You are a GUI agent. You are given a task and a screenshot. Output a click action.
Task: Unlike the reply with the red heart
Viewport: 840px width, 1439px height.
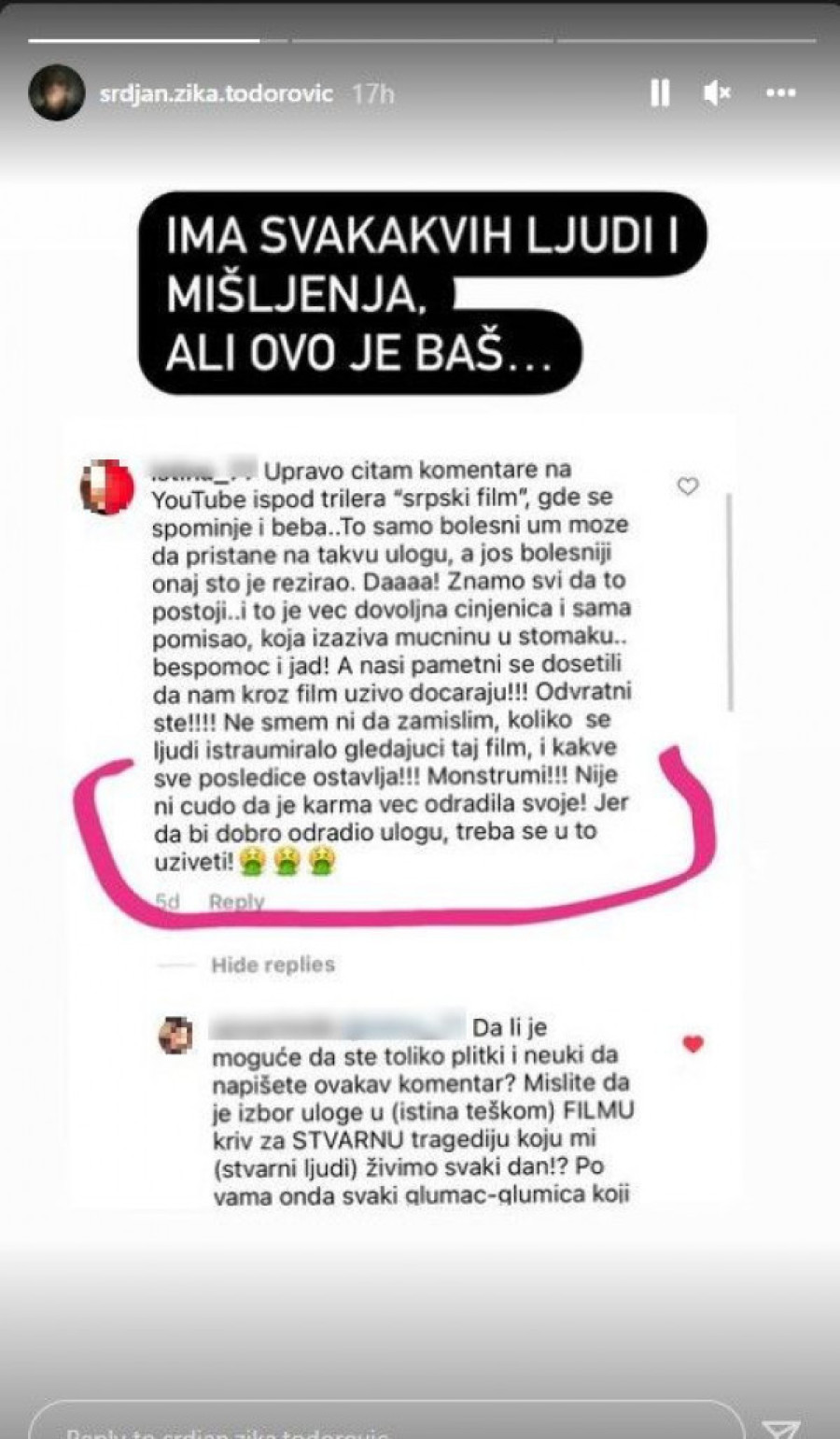[x=693, y=1044]
